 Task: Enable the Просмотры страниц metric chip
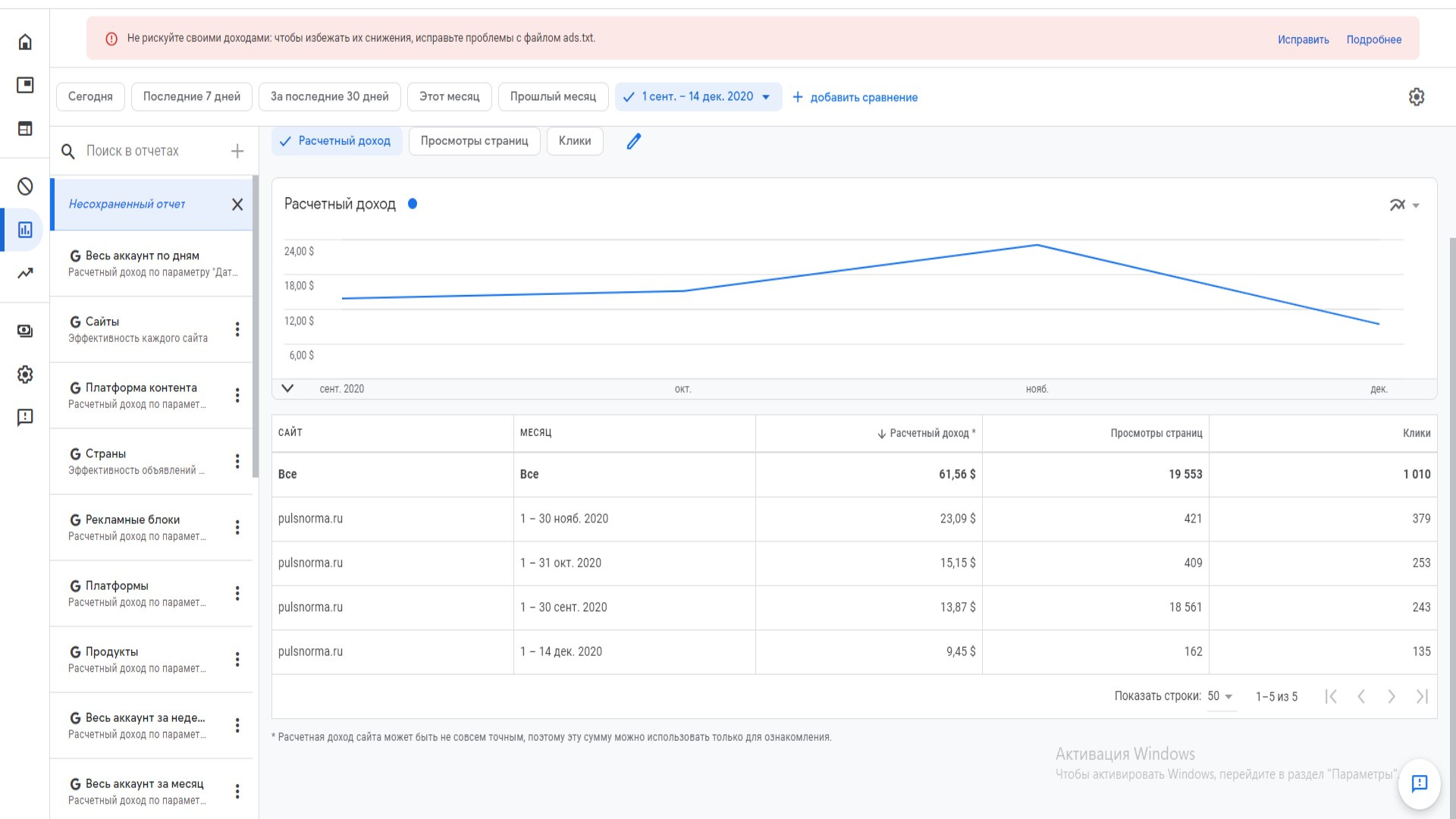[x=474, y=141]
